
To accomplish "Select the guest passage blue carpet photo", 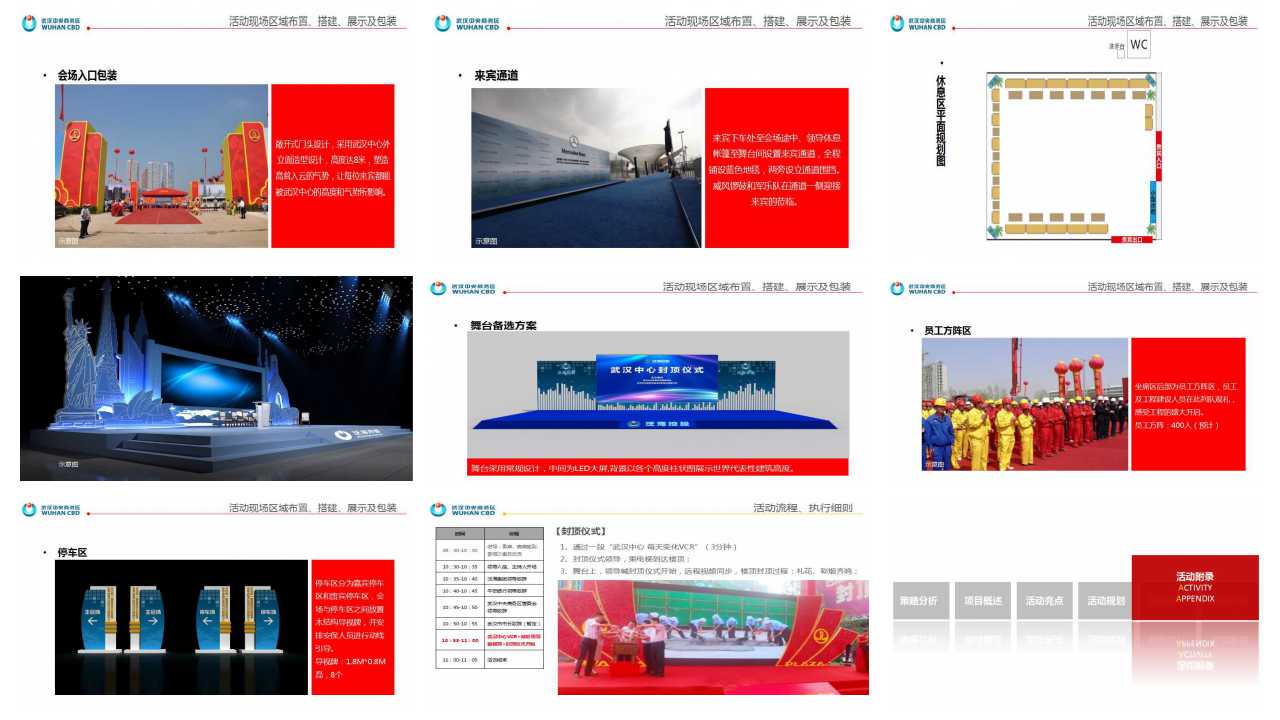I will [x=587, y=168].
